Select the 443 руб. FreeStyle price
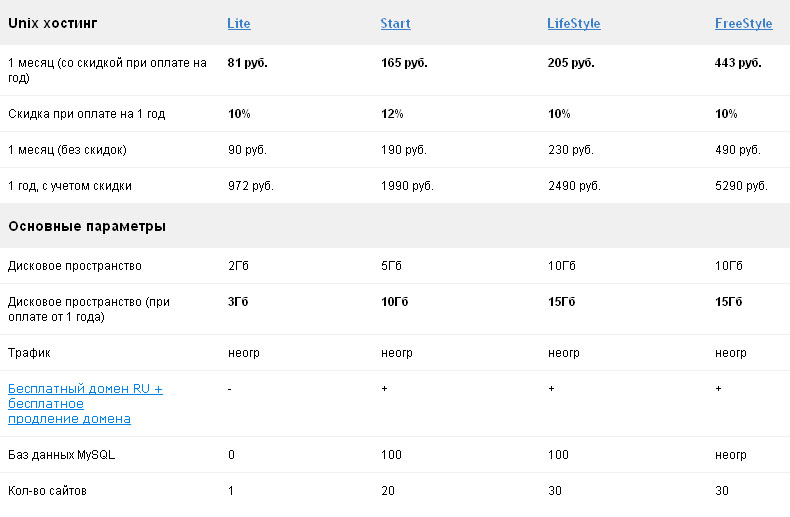790x517 pixels. click(738, 63)
